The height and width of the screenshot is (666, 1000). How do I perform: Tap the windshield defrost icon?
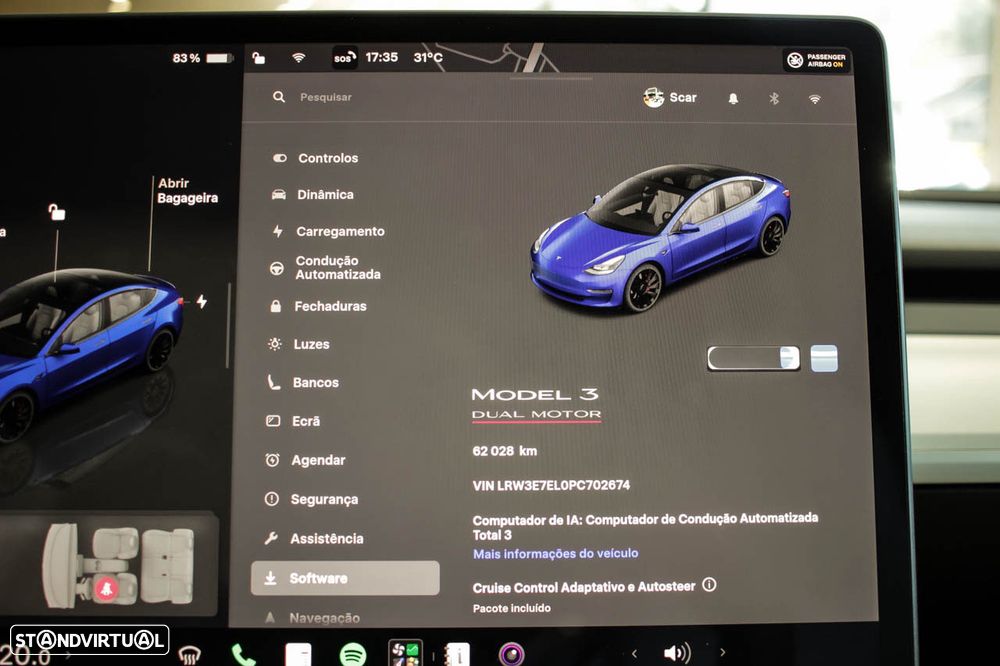click(189, 653)
